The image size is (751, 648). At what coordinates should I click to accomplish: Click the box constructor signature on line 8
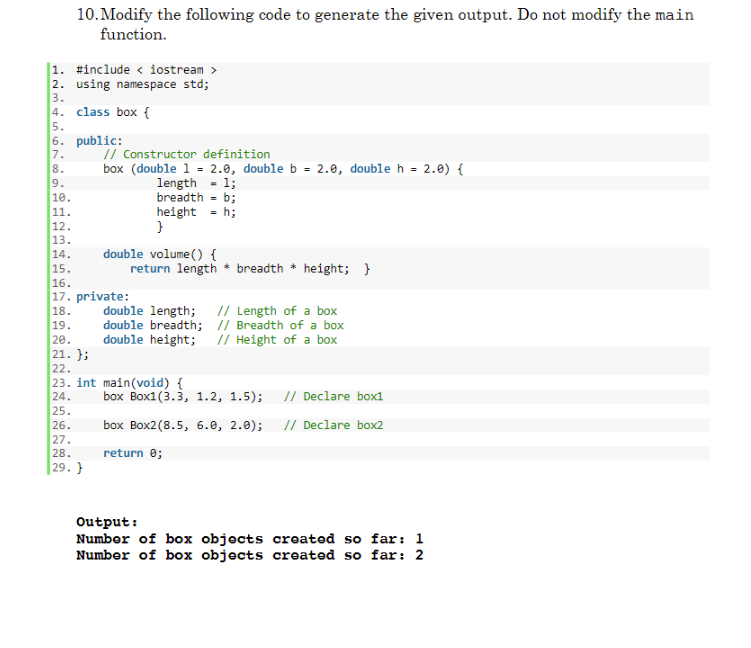coord(283,169)
